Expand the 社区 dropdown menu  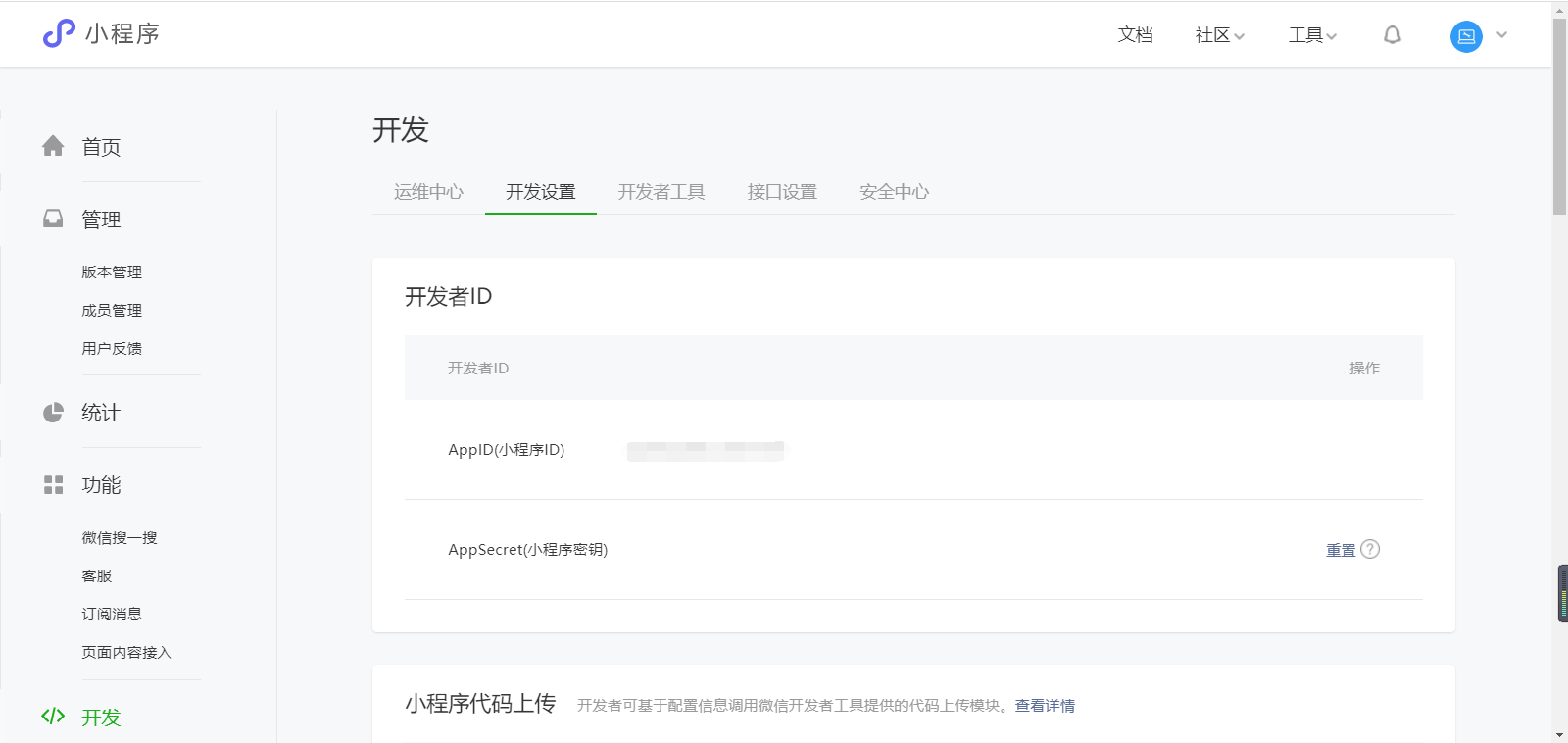pyautogui.click(x=1219, y=35)
